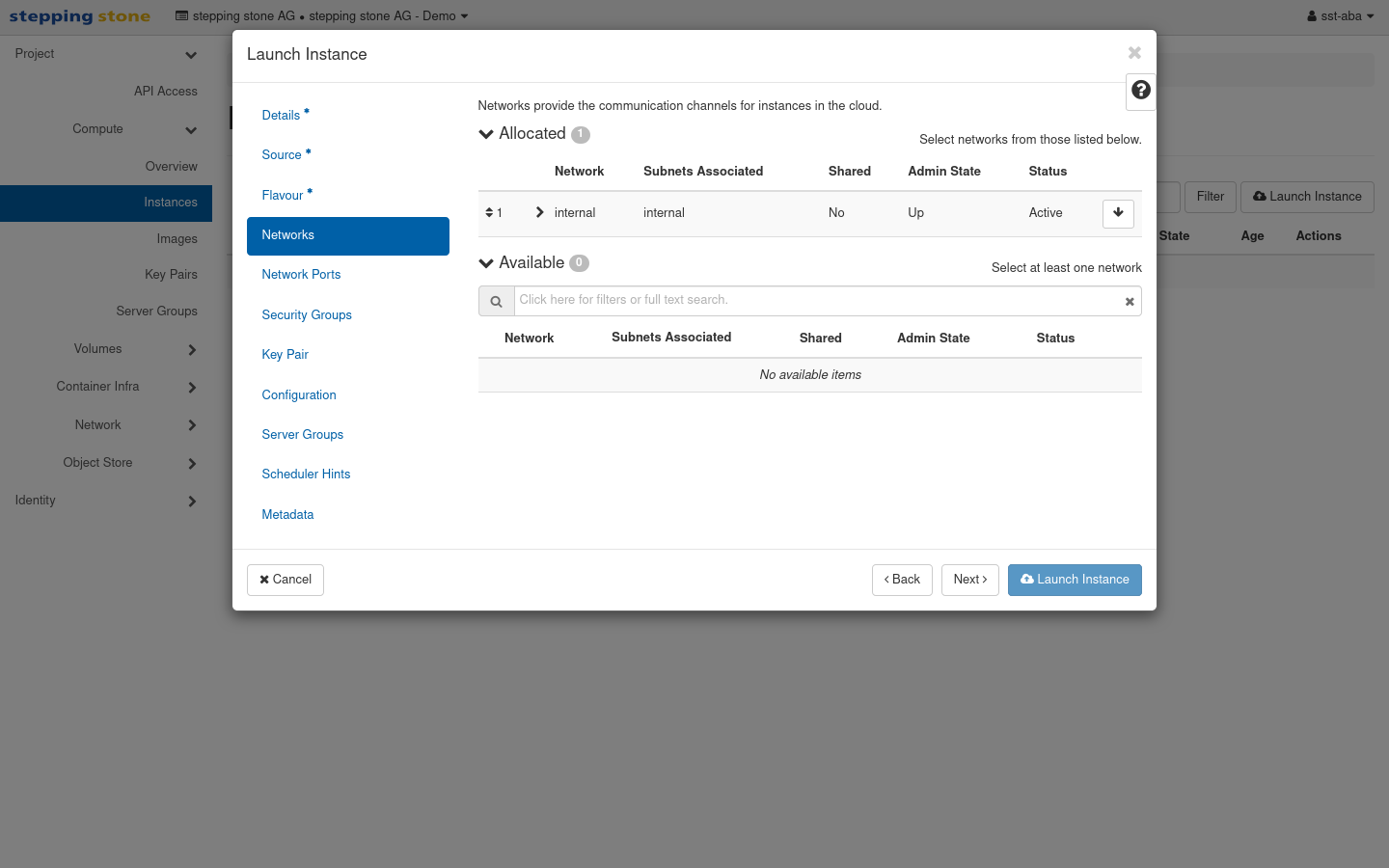Viewport: 1389px width, 868px height.
Task: Go Back to the previous step
Action: (902, 580)
